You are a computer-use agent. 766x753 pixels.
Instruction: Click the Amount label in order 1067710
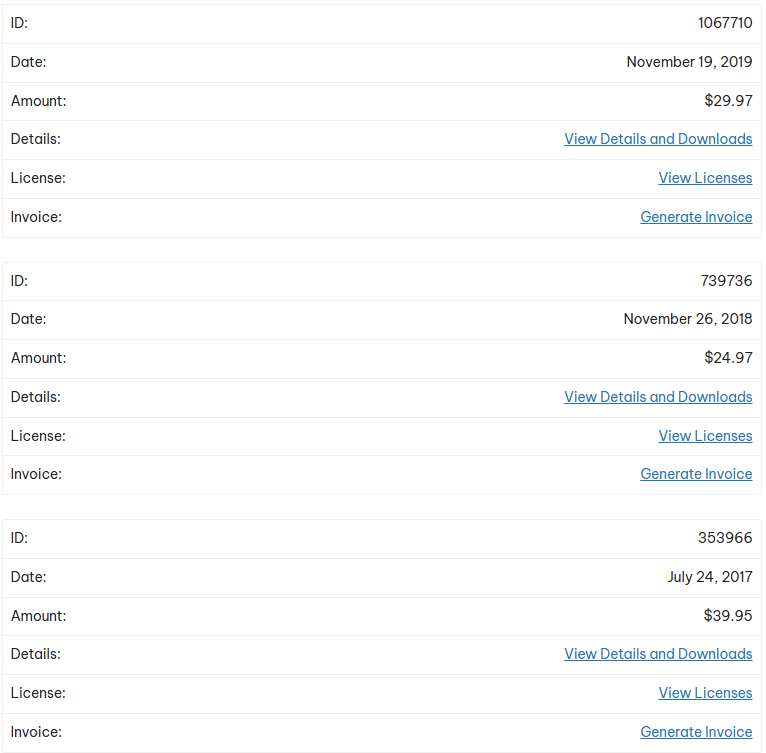(x=39, y=101)
